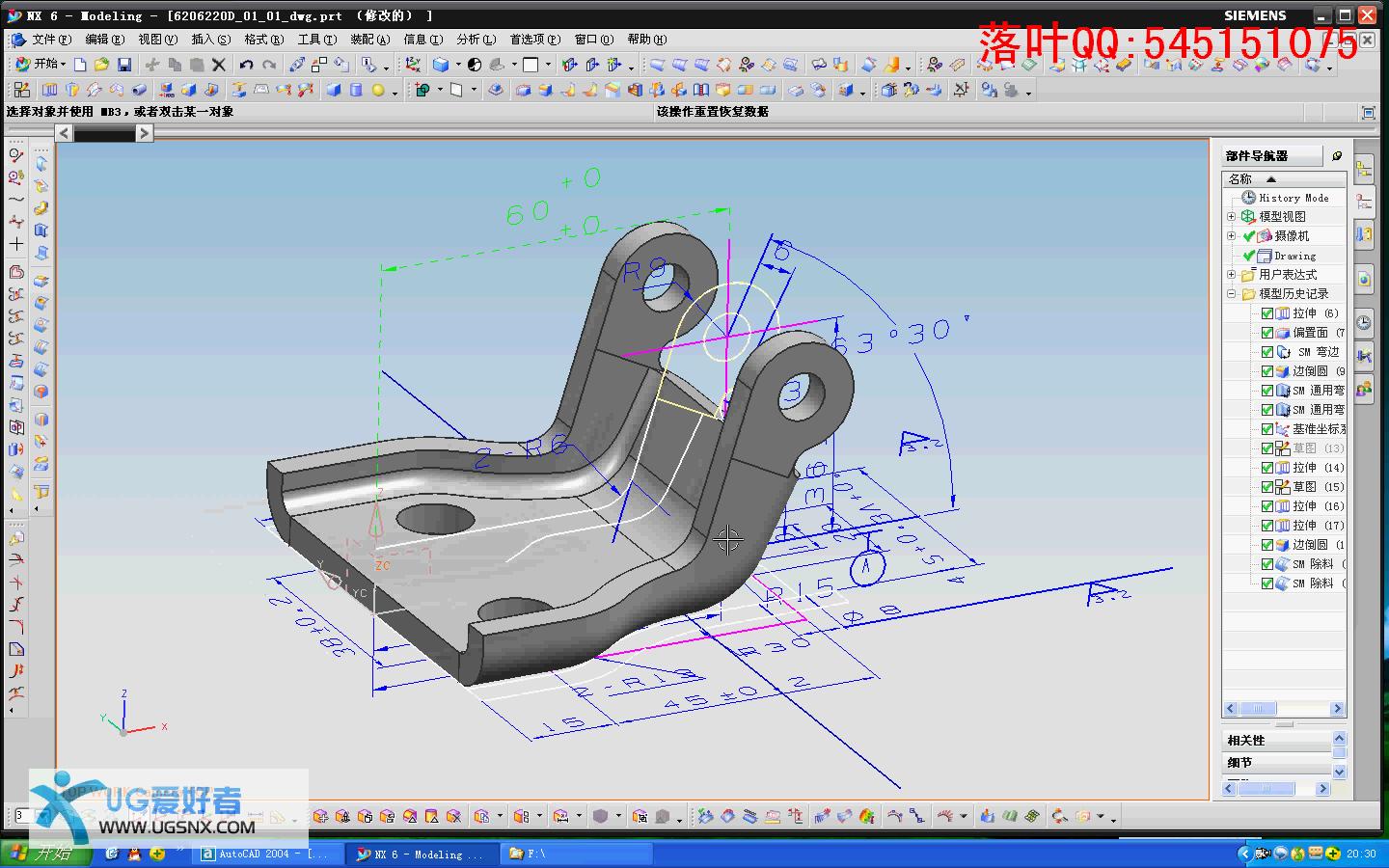This screenshot has width=1389, height=868.
Task: Click the Cylinder primitive icon
Action: tap(356, 90)
